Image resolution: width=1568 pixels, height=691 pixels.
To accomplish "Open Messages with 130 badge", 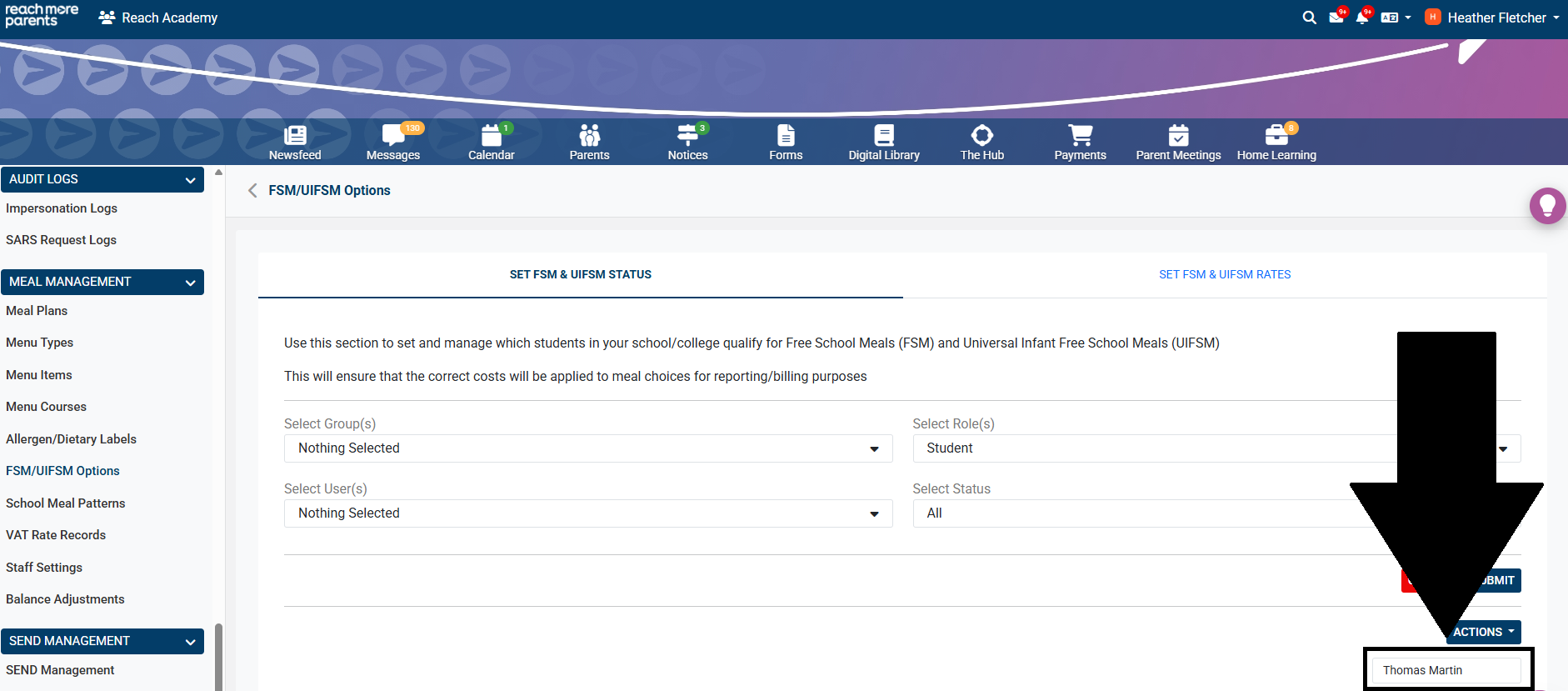I will tap(393, 142).
